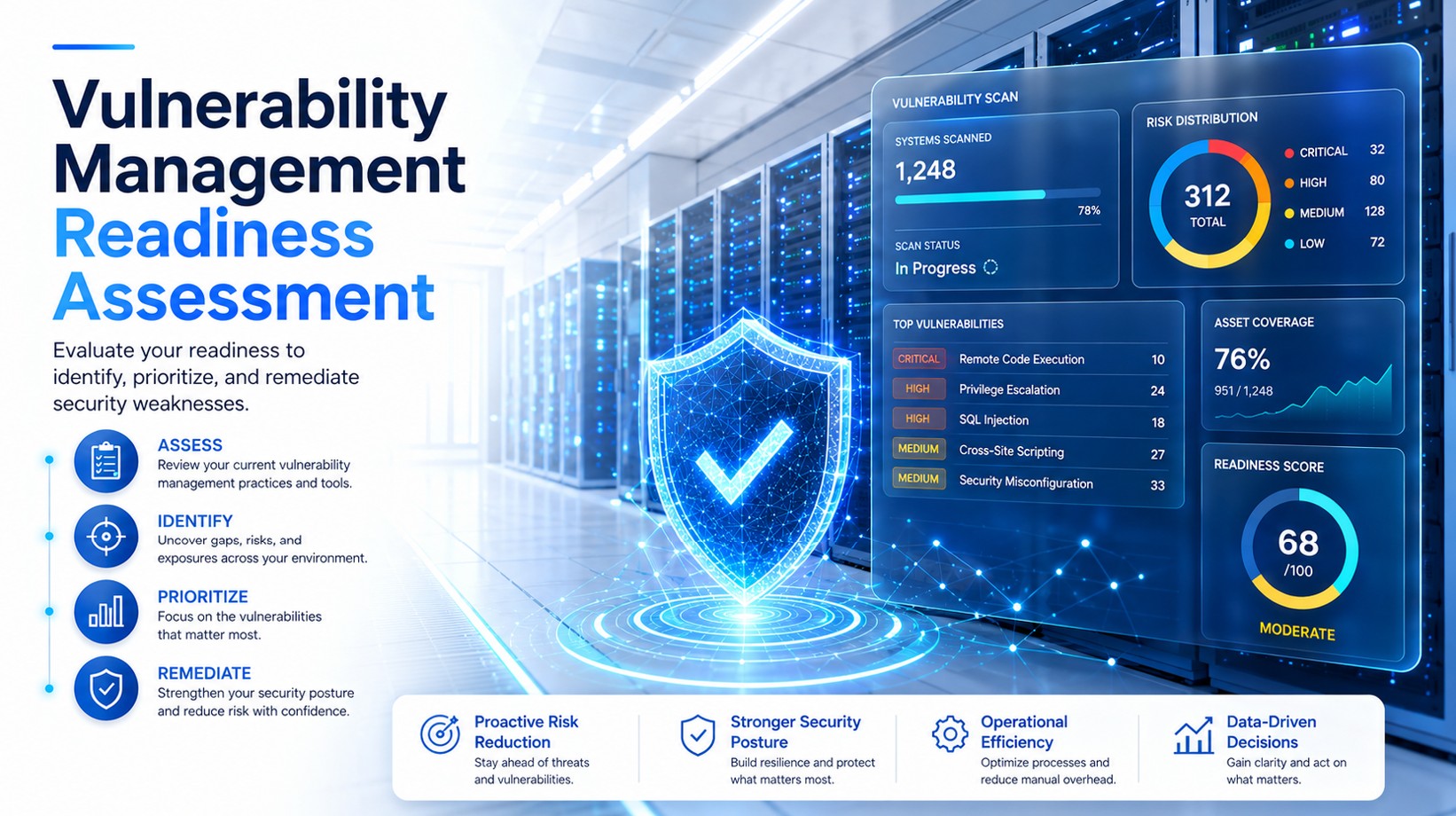Click the large glowing shield checkmark
Image resolution: width=1456 pixels, height=816 pixels.
[744, 461]
